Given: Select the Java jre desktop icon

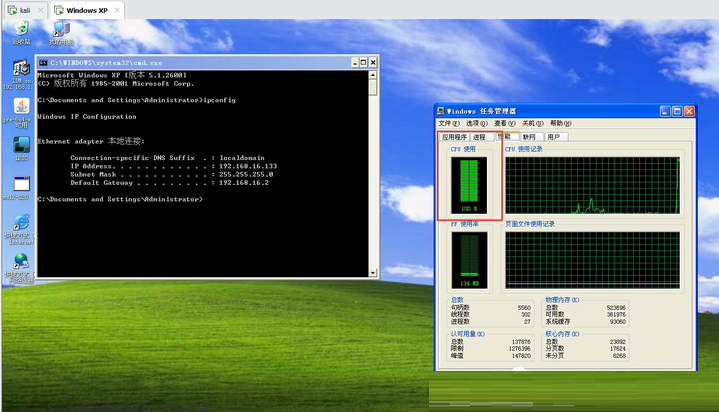Looking at the screenshot, I should 21,106.
